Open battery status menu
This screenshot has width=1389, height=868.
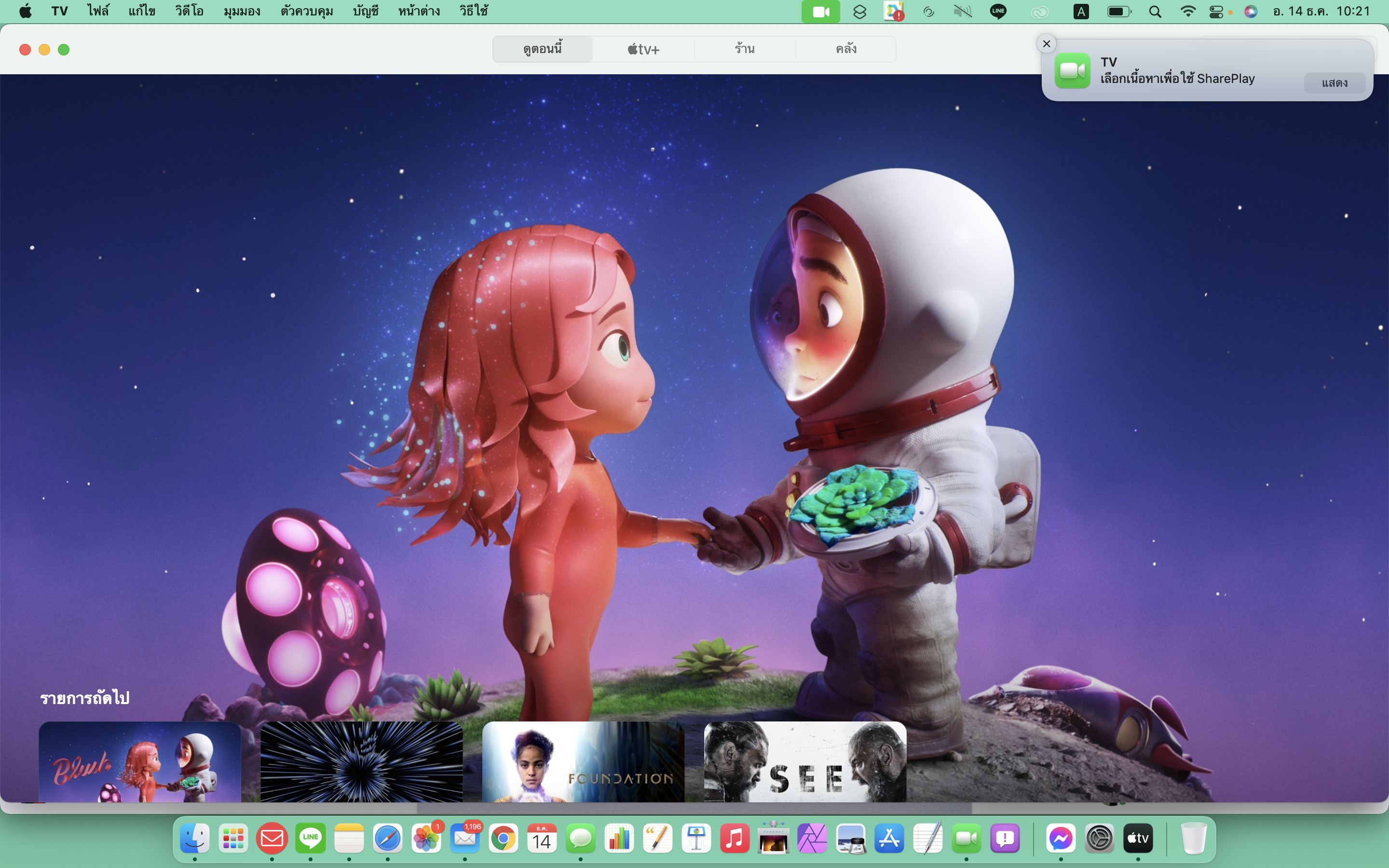(1118, 12)
